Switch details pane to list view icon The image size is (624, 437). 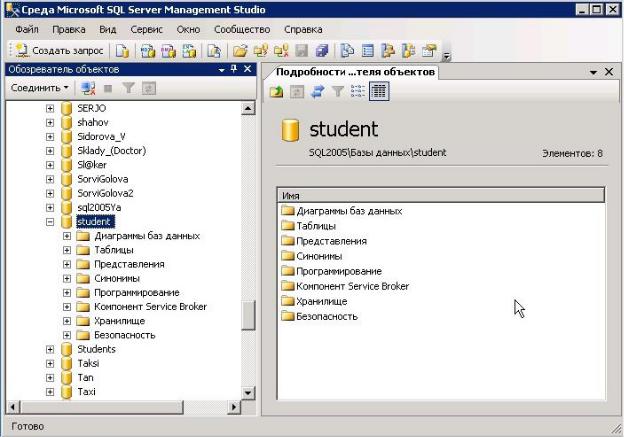coord(358,92)
